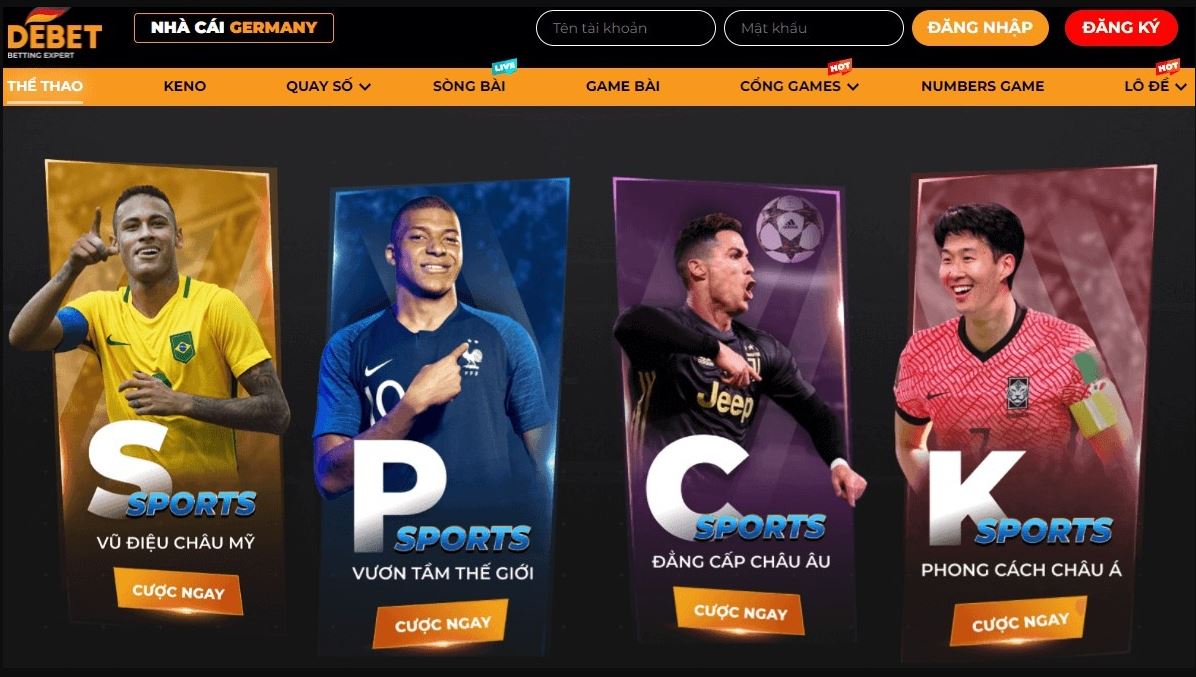Click Cược Ngay under Vũ Điệu Châu Mỹ
1196x677 pixels.
coord(178,592)
